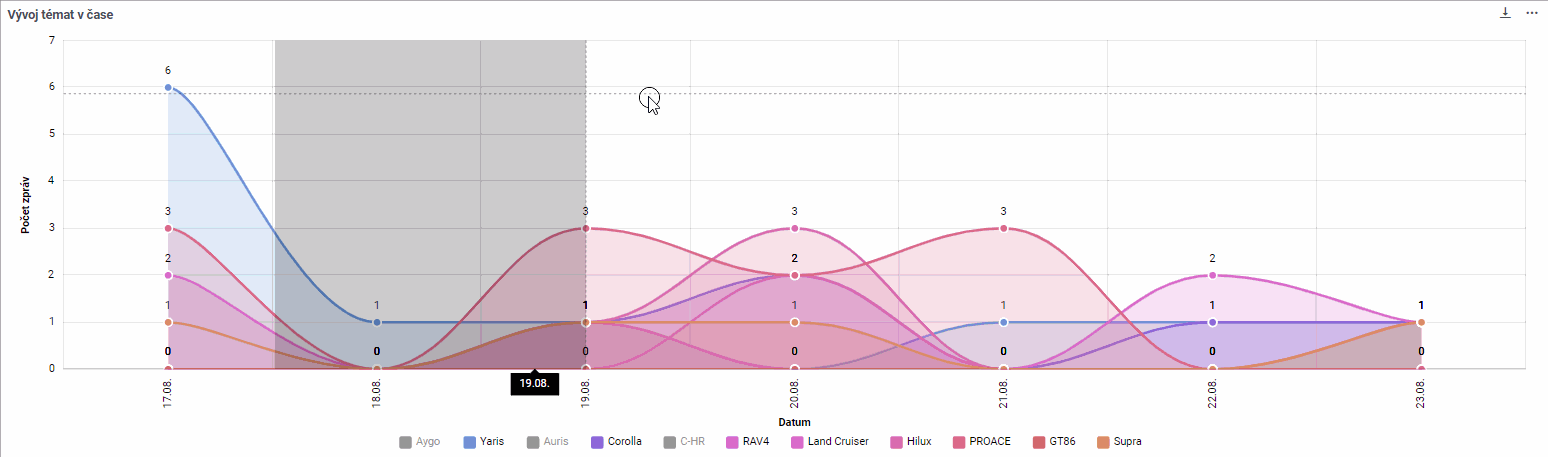Click the data point of 2 on 22.08.
The height and width of the screenshot is (457, 1548).
[x=1213, y=275]
